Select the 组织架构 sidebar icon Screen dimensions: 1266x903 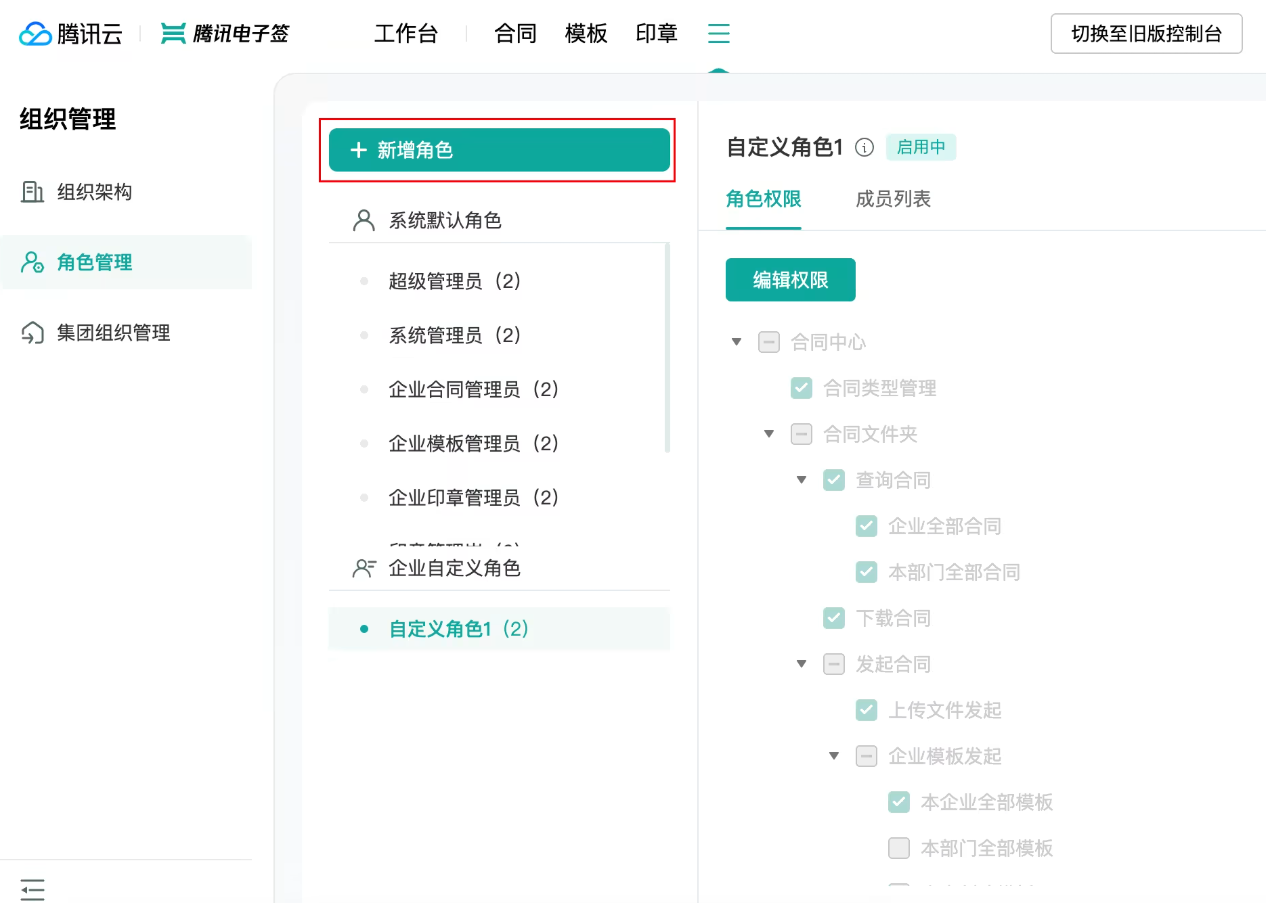[x=31, y=191]
